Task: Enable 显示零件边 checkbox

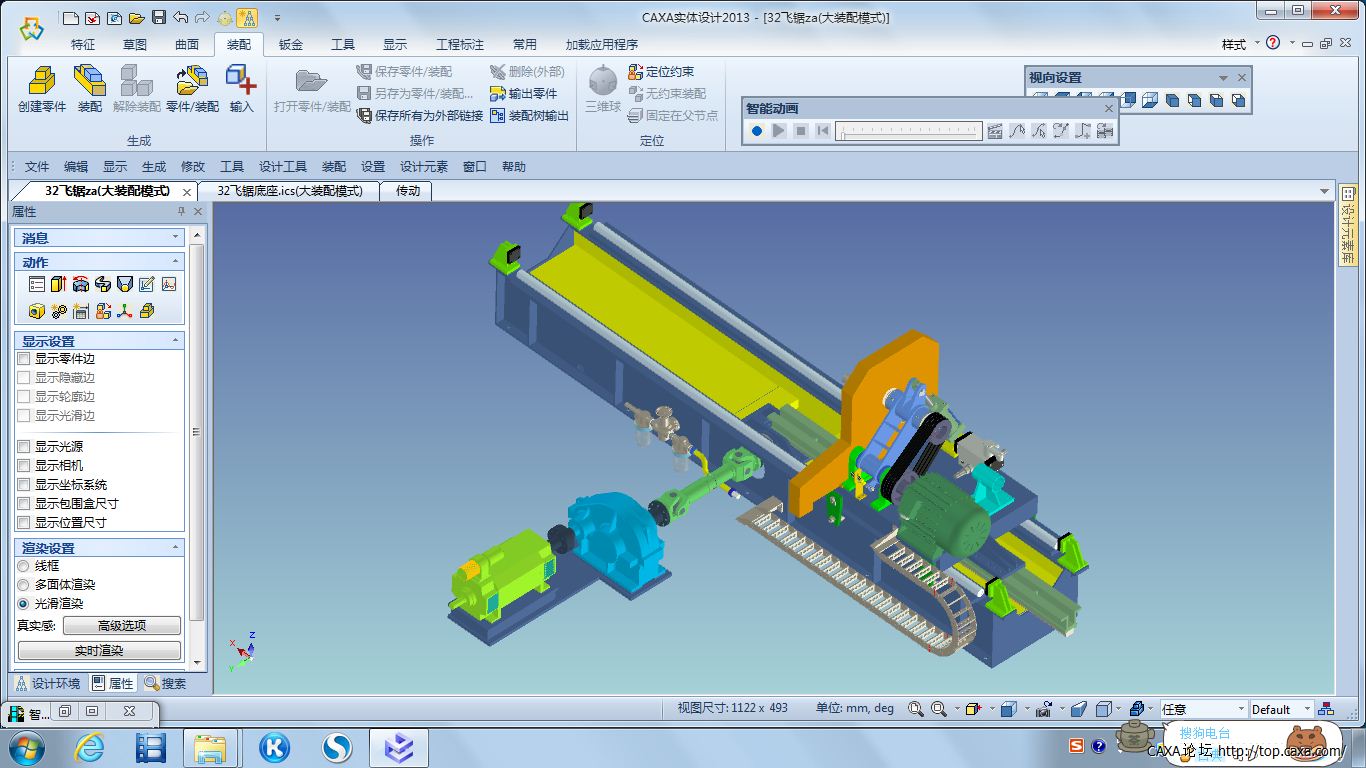Action: click(24, 359)
